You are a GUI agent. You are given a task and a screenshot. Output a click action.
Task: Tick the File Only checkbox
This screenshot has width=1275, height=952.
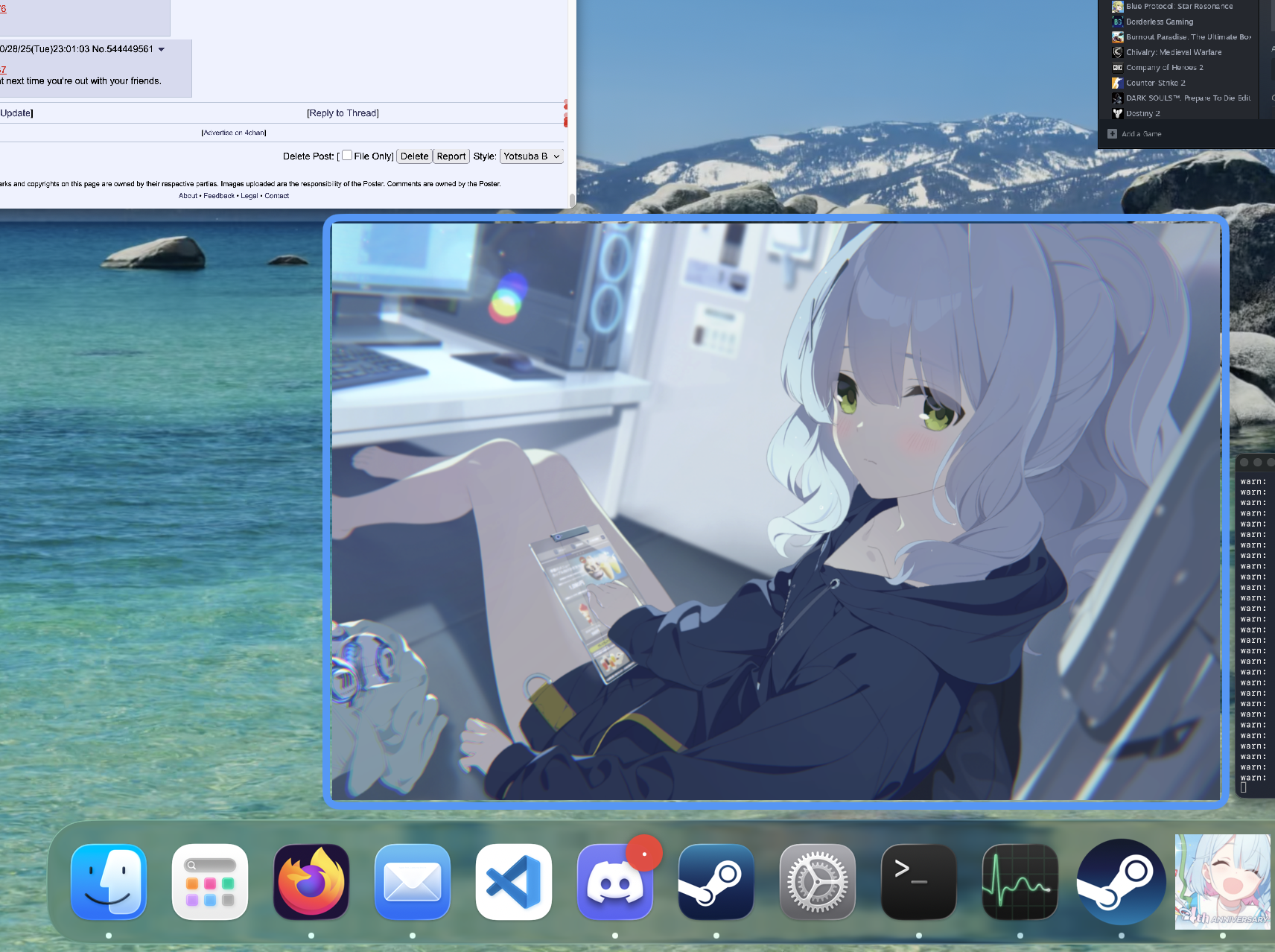347,156
